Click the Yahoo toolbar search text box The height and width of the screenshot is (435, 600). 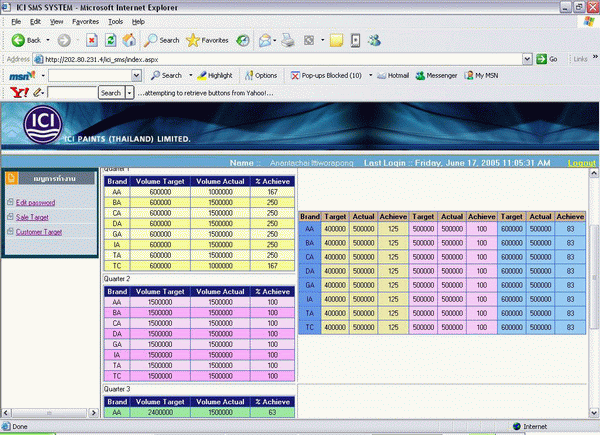click(72, 93)
